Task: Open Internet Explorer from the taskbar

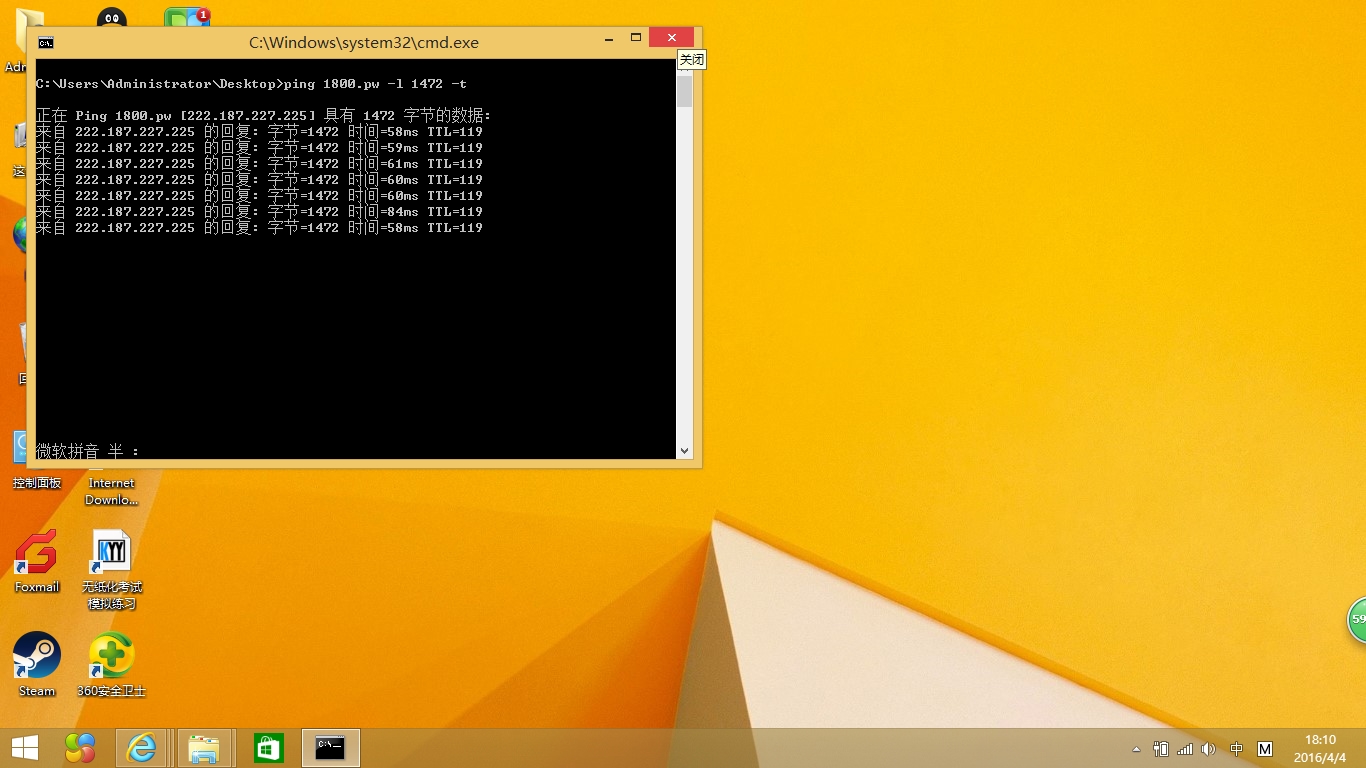Action: coord(142,748)
